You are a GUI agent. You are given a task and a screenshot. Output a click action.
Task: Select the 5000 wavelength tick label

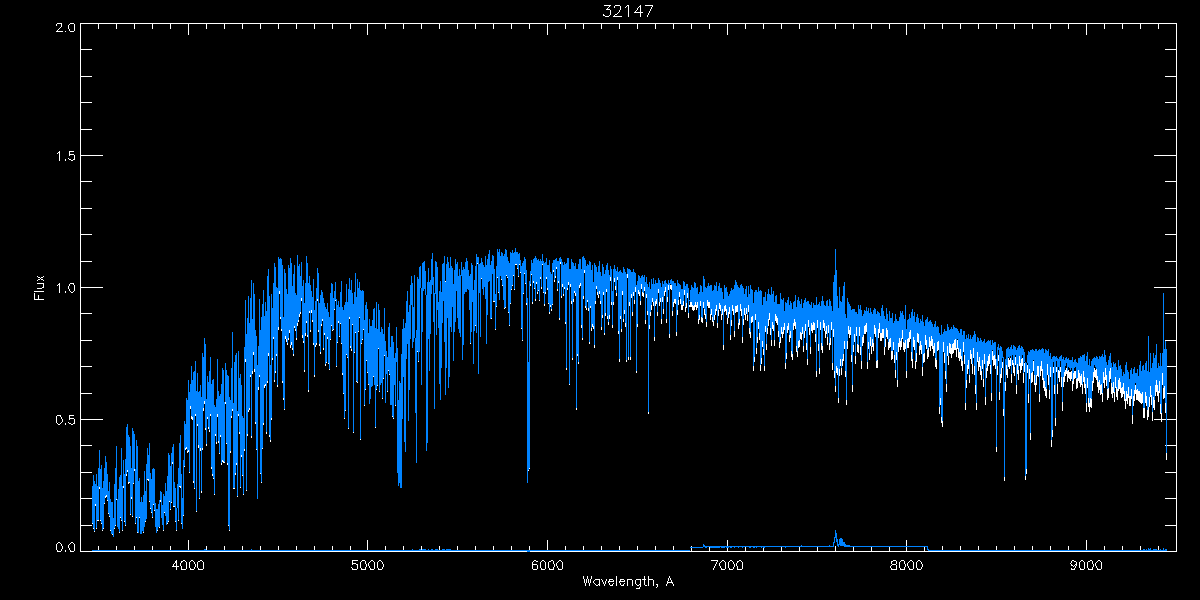(x=367, y=565)
